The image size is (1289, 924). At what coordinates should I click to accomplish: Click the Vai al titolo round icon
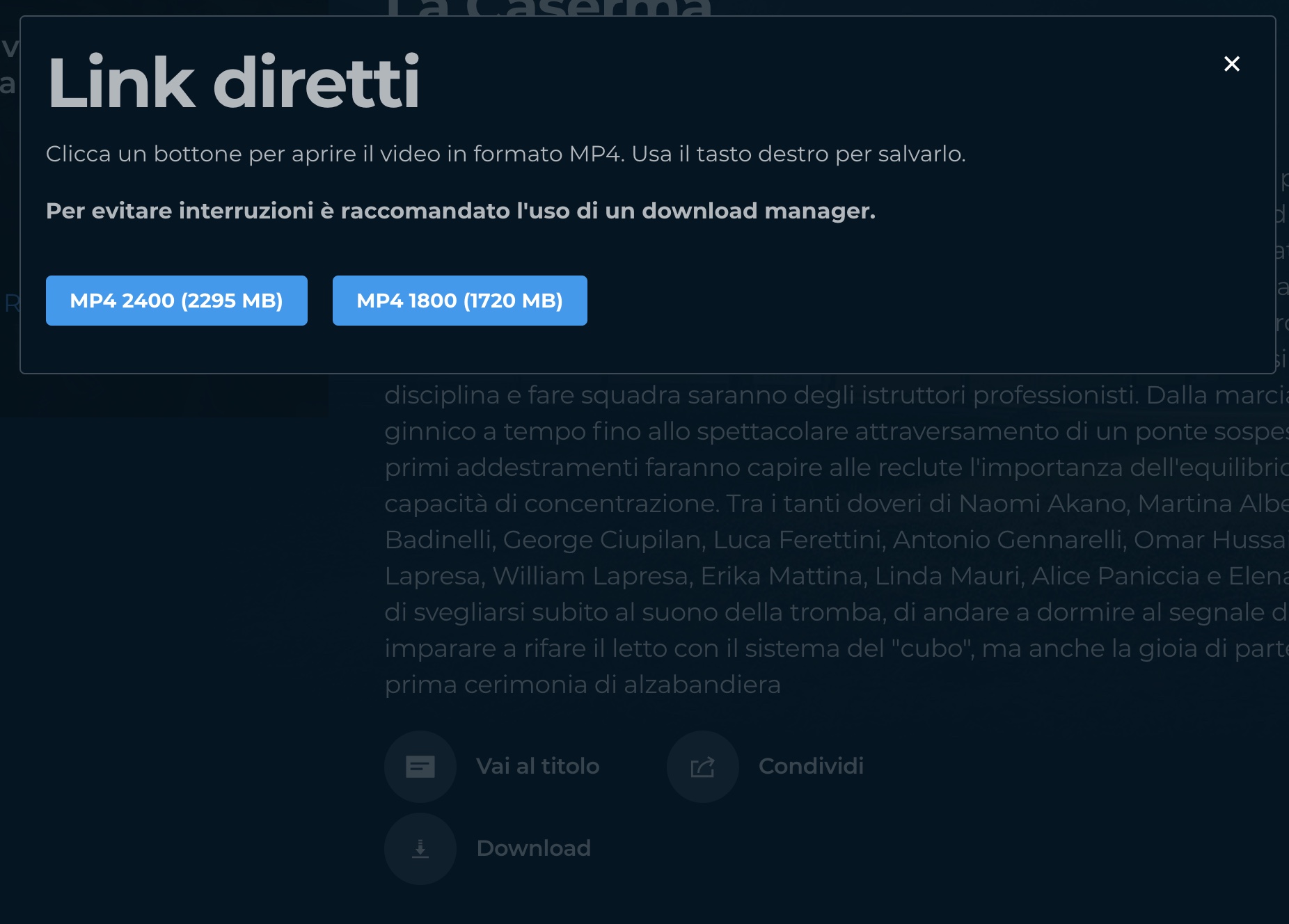point(420,767)
